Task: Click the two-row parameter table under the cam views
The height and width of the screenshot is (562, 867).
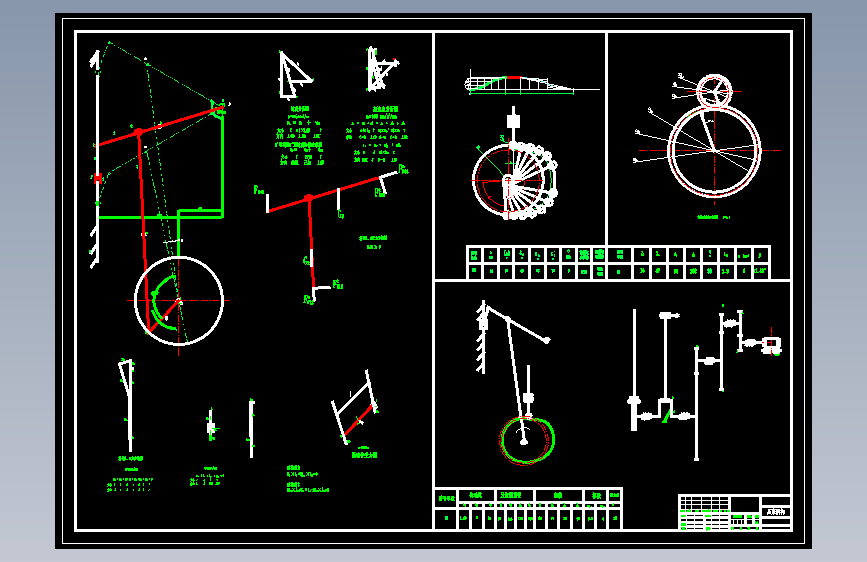Action: [x=618, y=263]
